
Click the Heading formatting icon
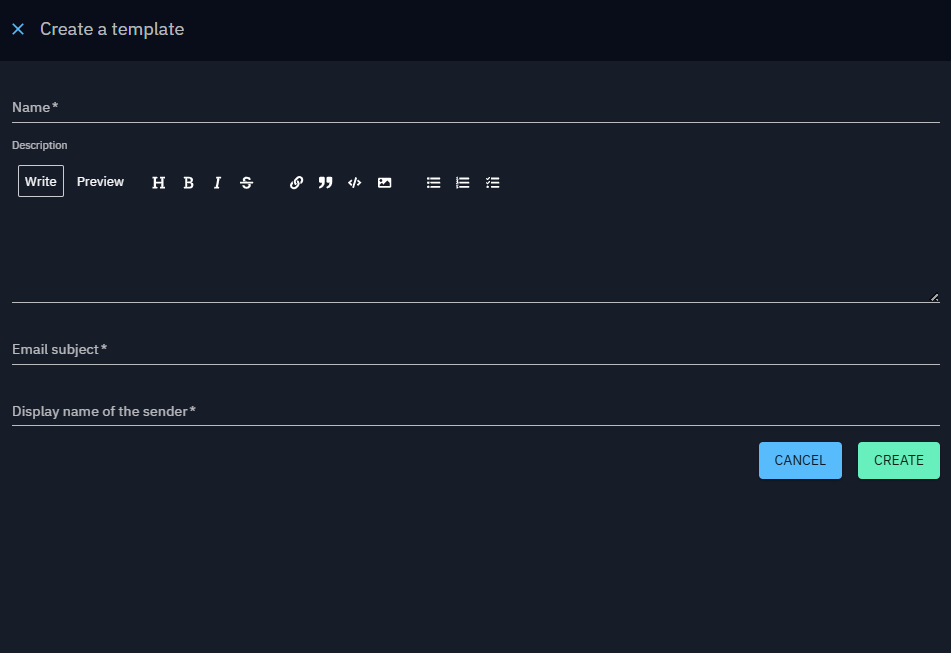(158, 183)
